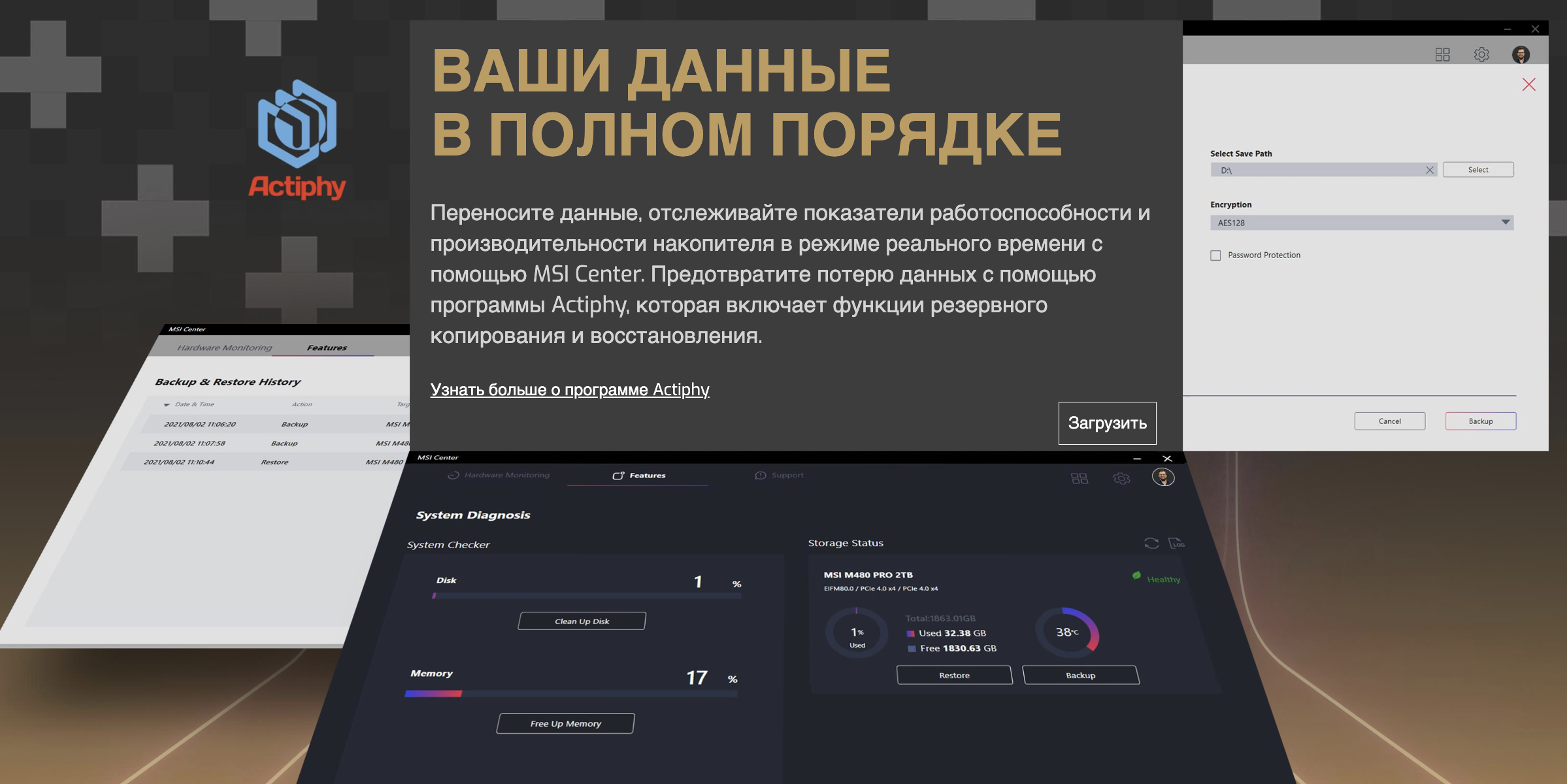The image size is (1567, 784).
Task: Refresh the Storage Status panel
Action: click(1151, 544)
